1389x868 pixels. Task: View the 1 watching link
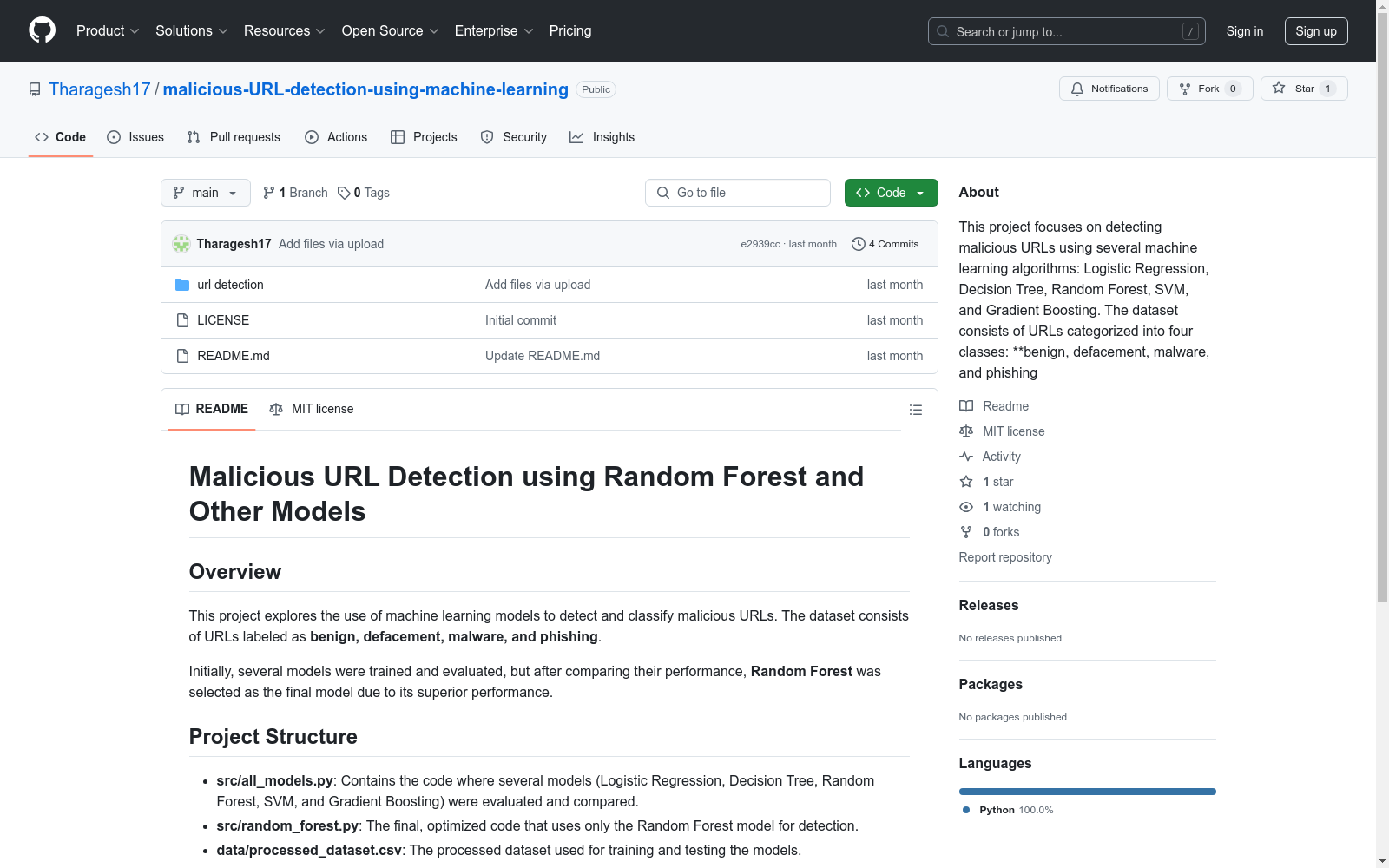(x=1000, y=507)
